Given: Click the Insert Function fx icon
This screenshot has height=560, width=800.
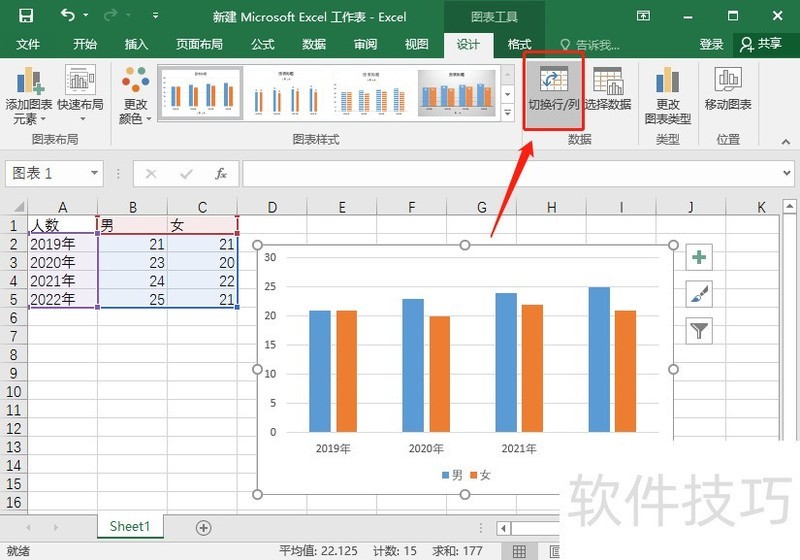Looking at the screenshot, I should tap(220, 174).
